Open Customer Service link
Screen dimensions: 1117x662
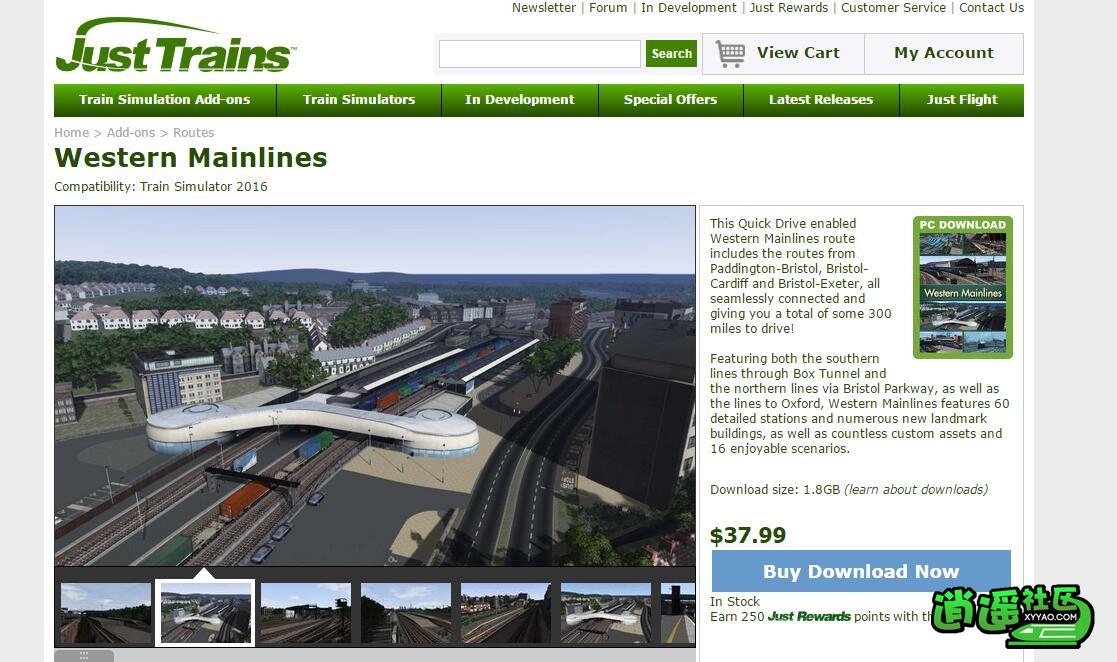pos(893,8)
